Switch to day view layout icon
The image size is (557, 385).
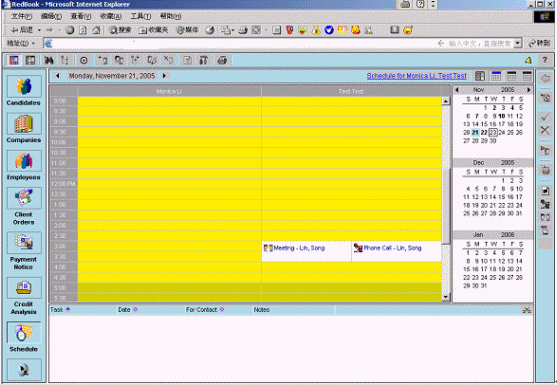[x=496, y=76]
